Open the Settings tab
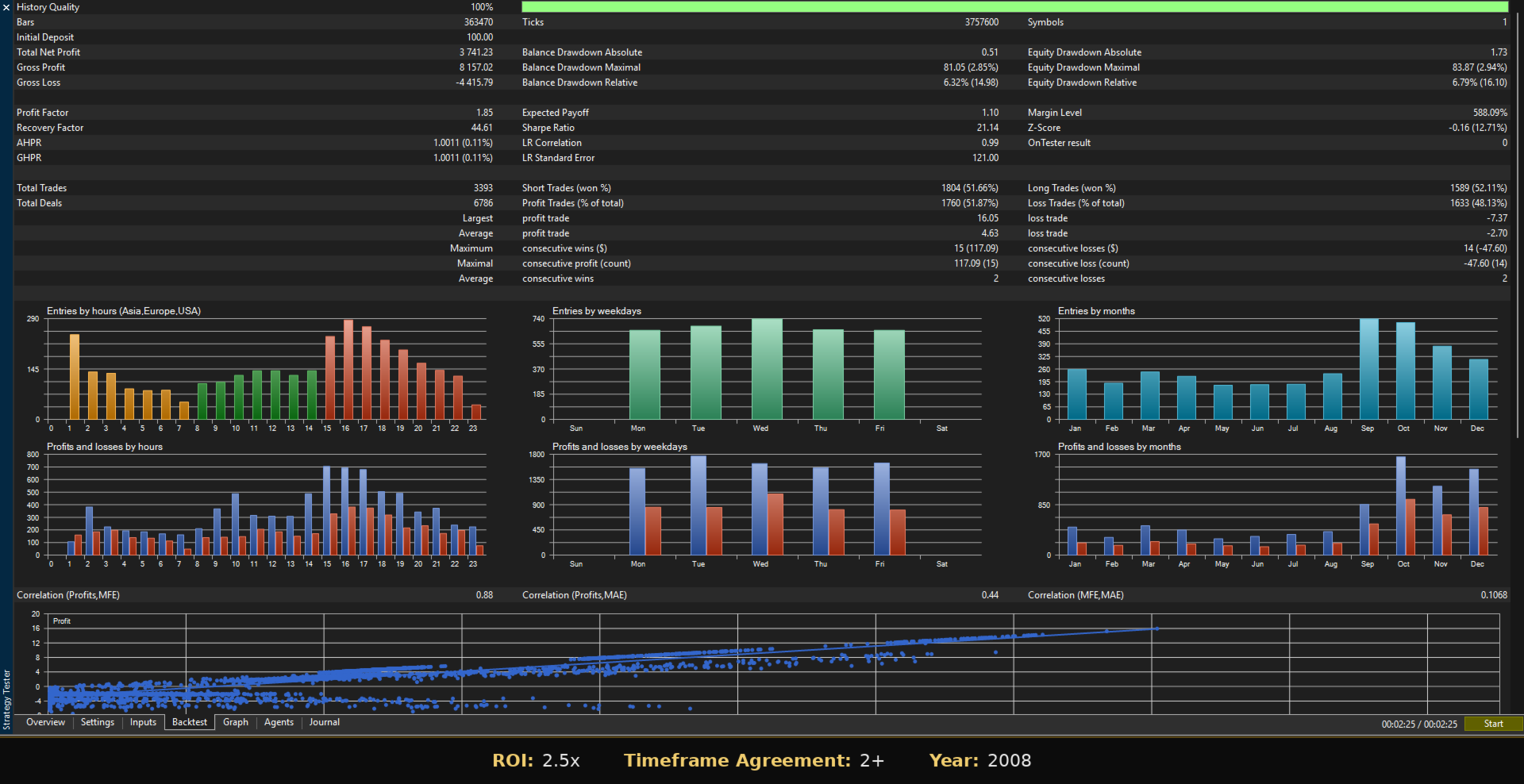The image size is (1524, 784). (98, 722)
